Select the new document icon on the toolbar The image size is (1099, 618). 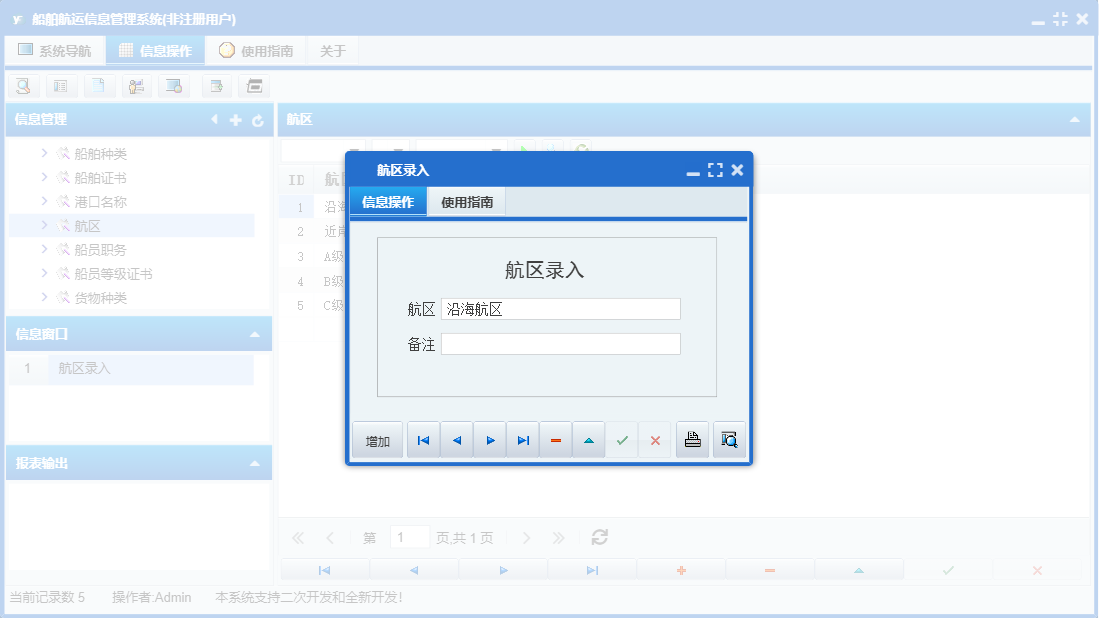pyautogui.click(x=97, y=86)
